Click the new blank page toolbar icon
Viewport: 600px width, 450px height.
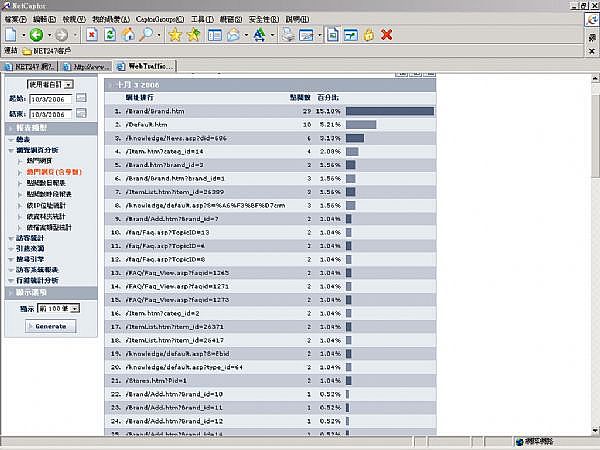[11, 35]
